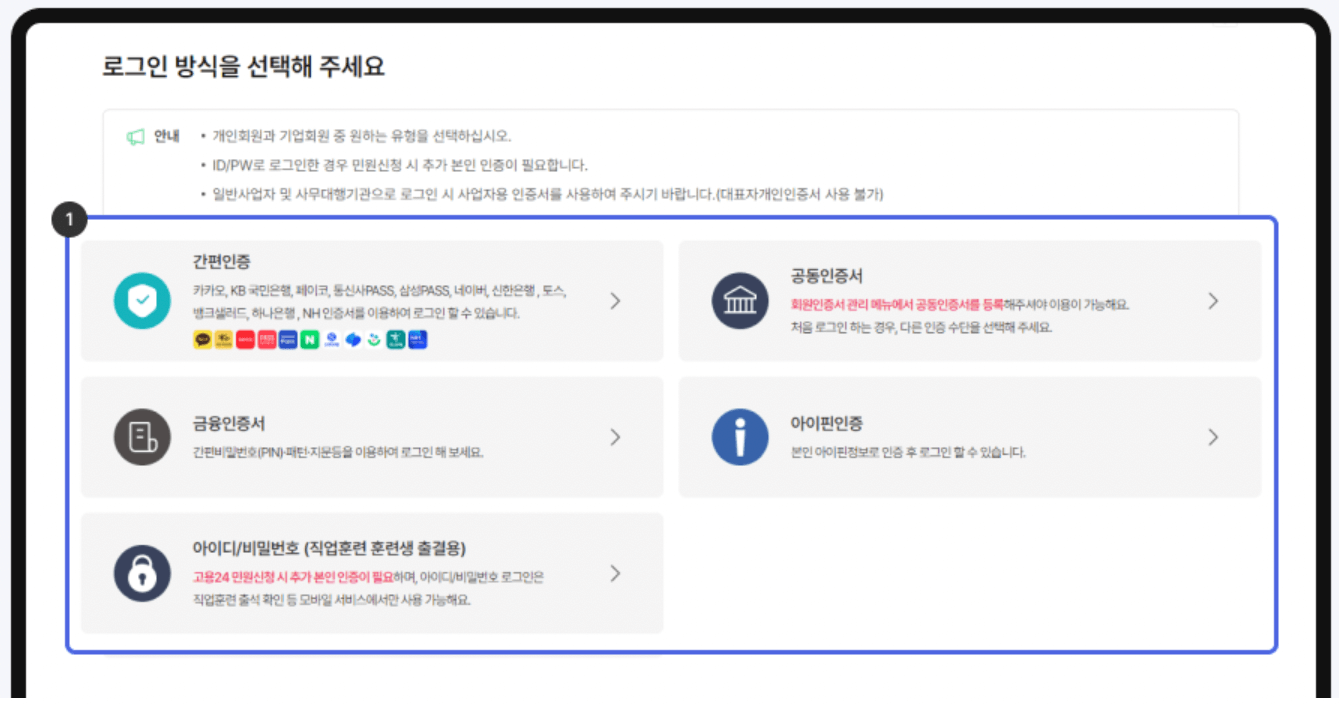Open the 금융인증서 option via chevron
Screen dimensions: 1339x704
(x=615, y=436)
